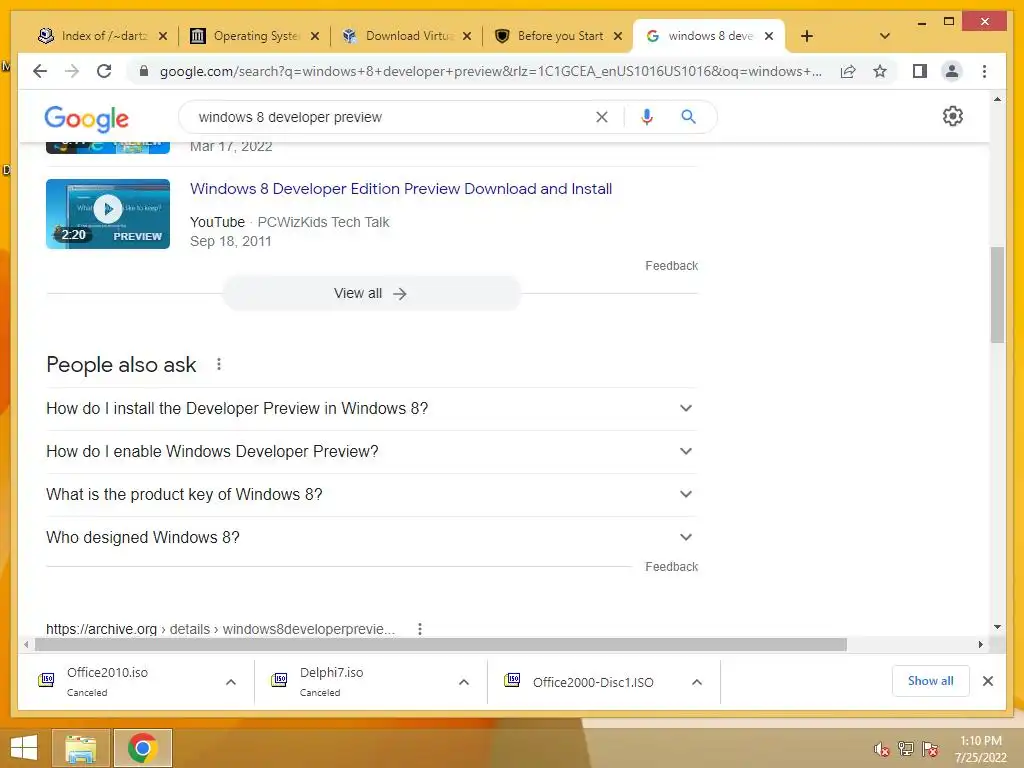
Task: Submit search using the magnifier icon
Action: 688,117
